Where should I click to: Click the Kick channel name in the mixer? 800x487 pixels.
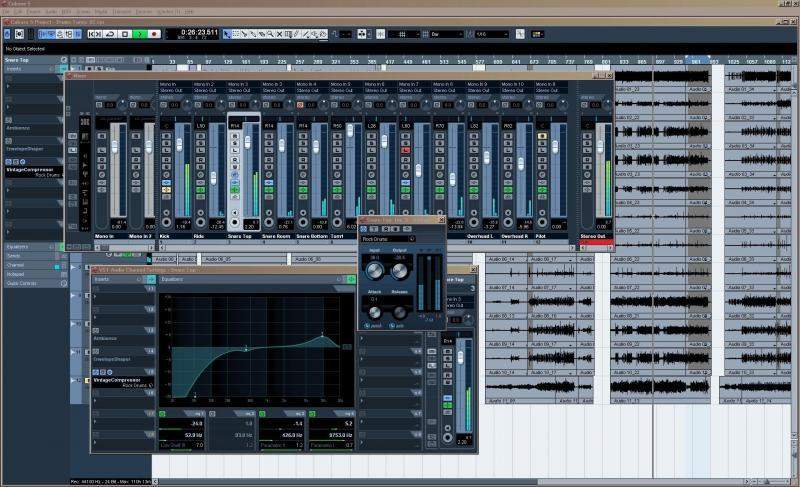tap(164, 237)
